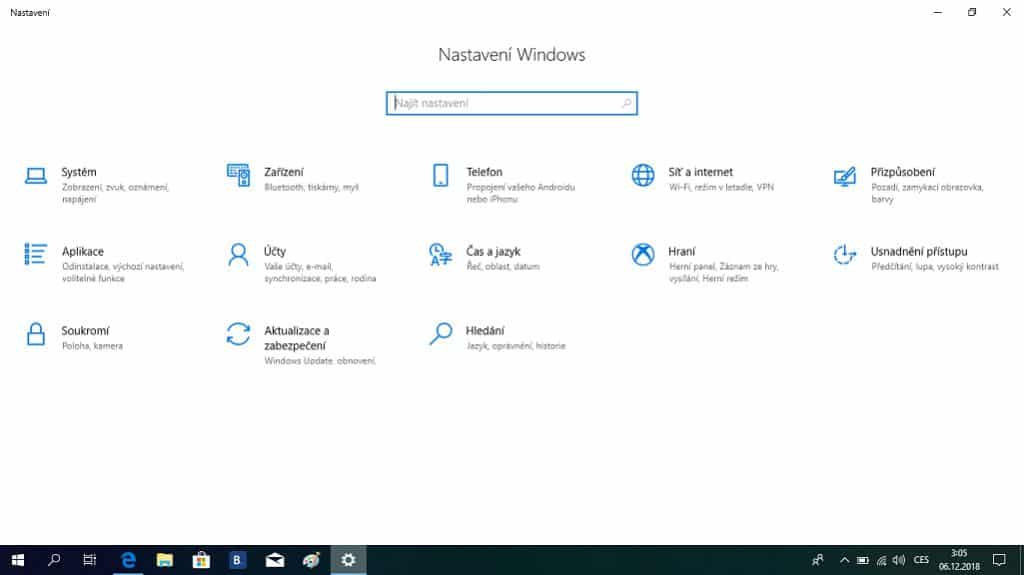Click the search magnifier in settings box
The image size is (1024, 575).
click(626, 103)
